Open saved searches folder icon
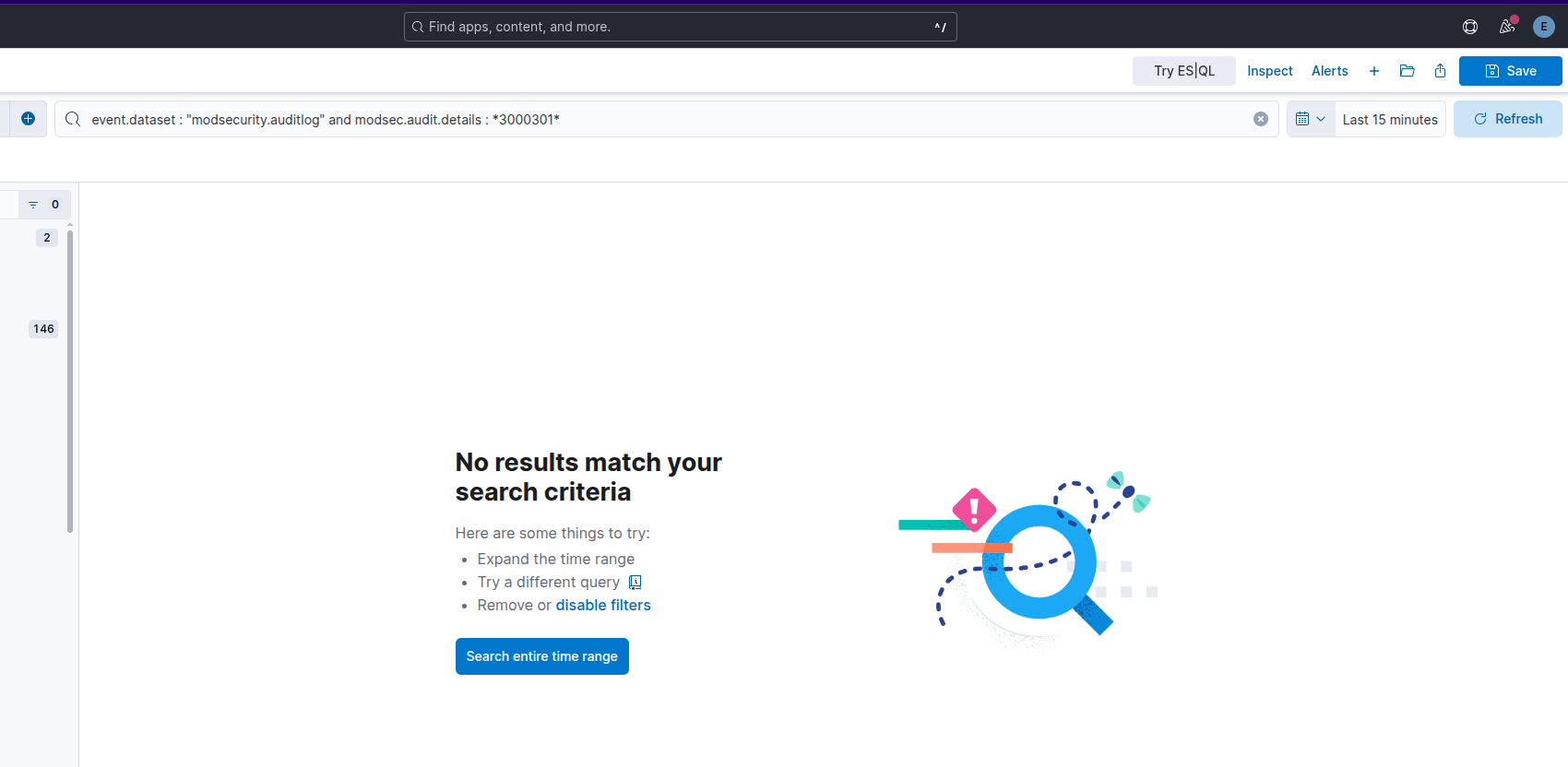Screen dimensions: 1568x767 [x=1408, y=71]
